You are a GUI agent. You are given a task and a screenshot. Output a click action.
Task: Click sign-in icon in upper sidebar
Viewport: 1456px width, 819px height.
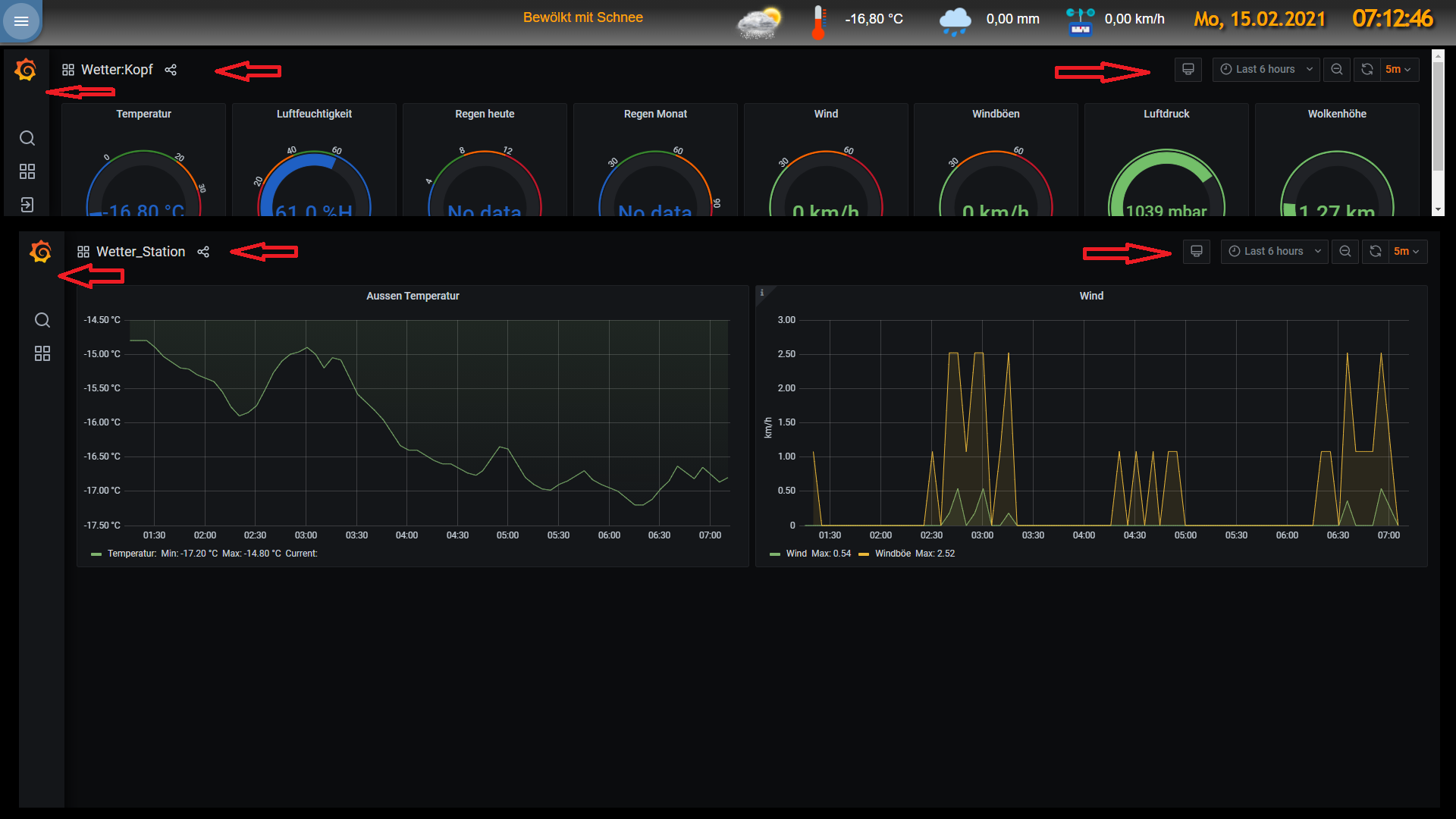(27, 205)
